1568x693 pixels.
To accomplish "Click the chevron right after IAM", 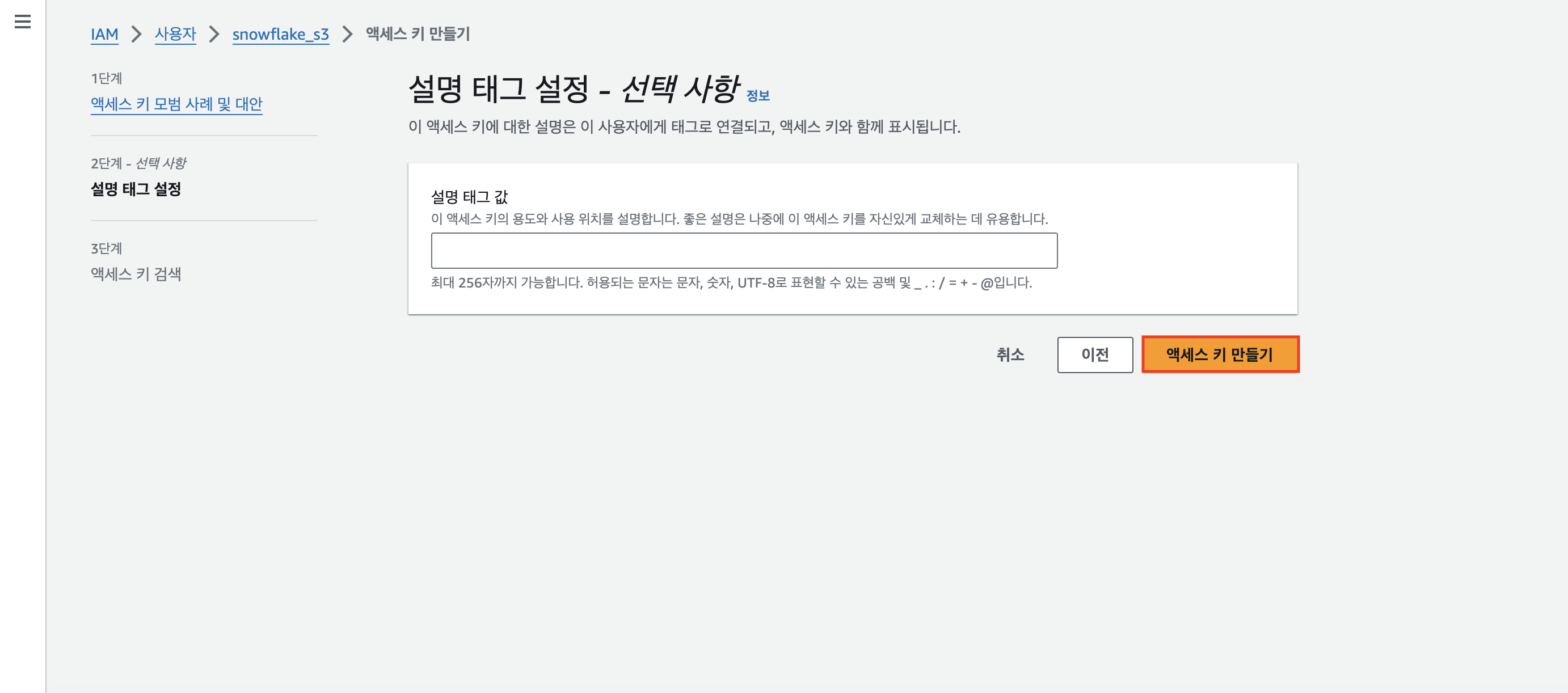I will coord(136,34).
